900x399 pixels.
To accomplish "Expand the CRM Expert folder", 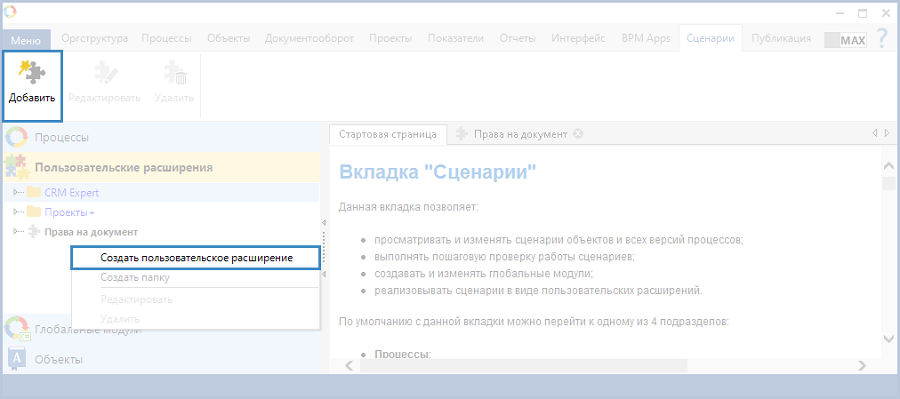I will pos(15,192).
